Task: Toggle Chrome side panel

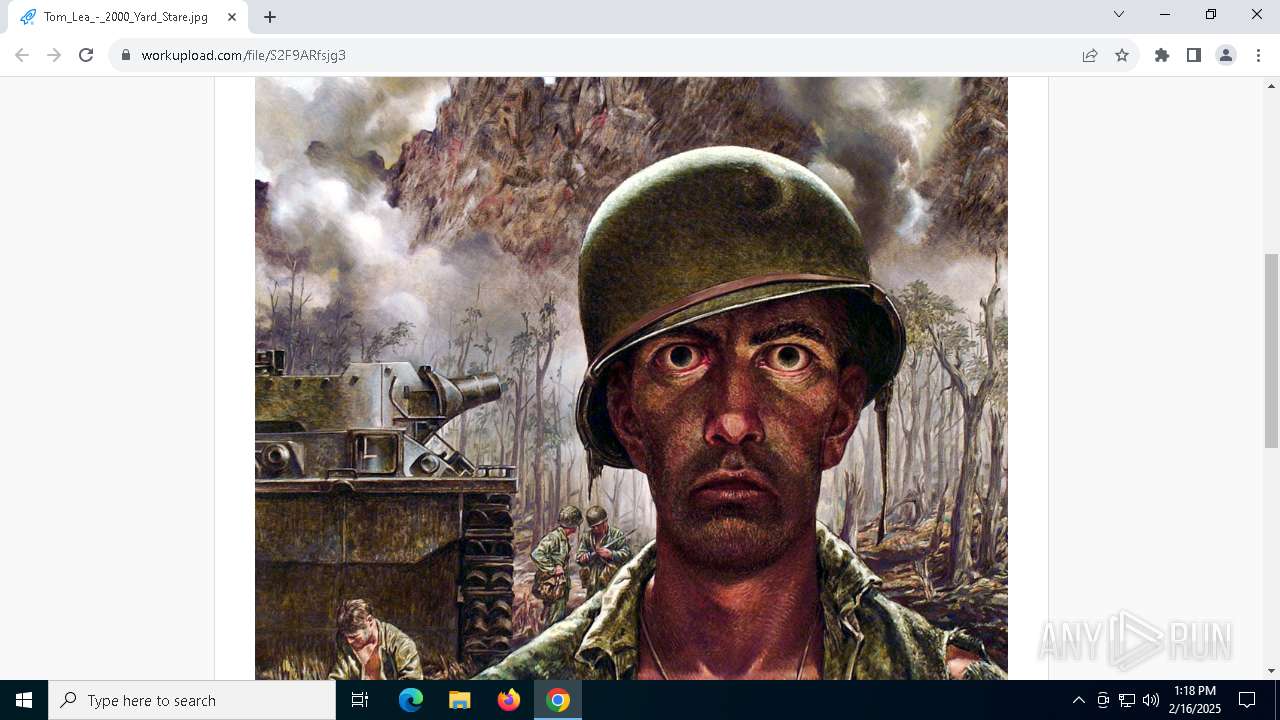Action: [x=1194, y=55]
